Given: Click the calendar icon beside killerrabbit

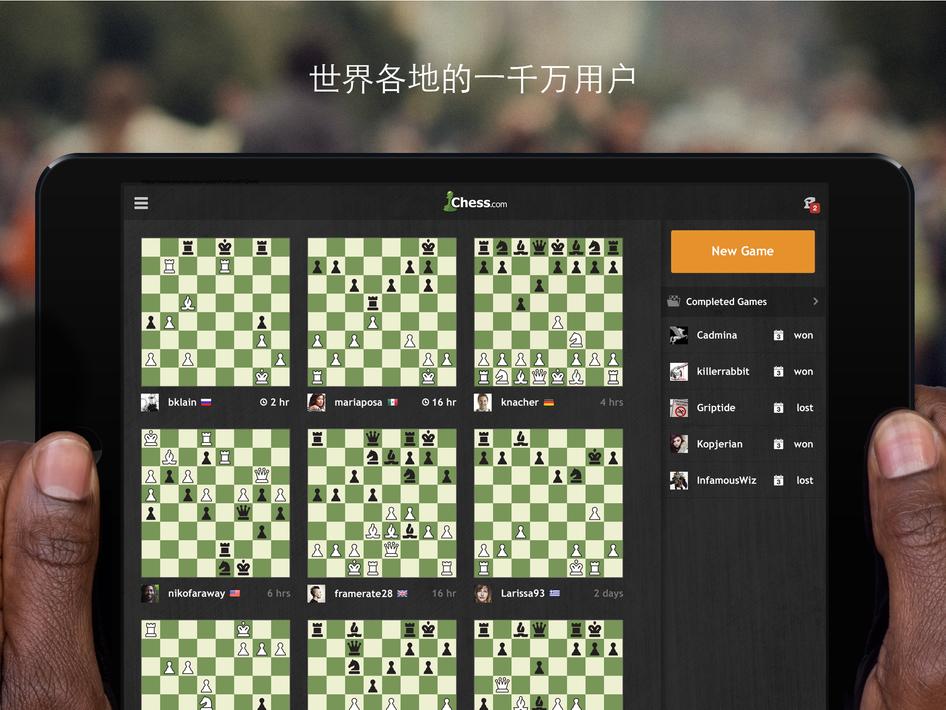Looking at the screenshot, I should 777,370.
